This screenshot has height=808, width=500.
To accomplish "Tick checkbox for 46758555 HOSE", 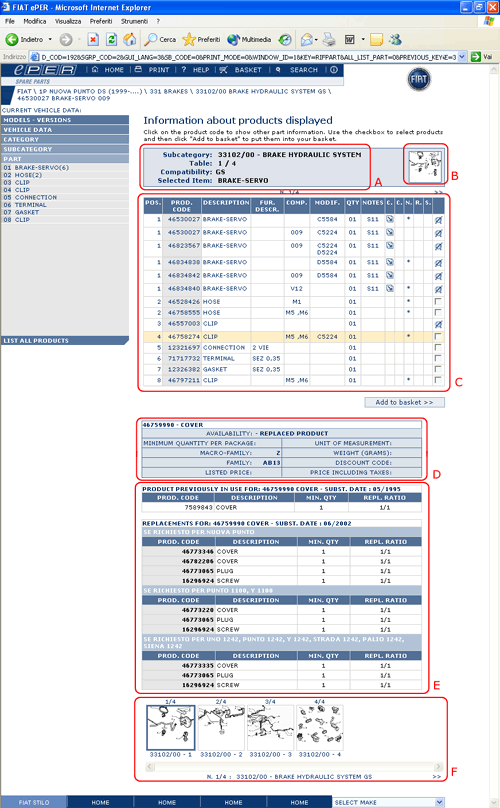I will [x=438, y=312].
